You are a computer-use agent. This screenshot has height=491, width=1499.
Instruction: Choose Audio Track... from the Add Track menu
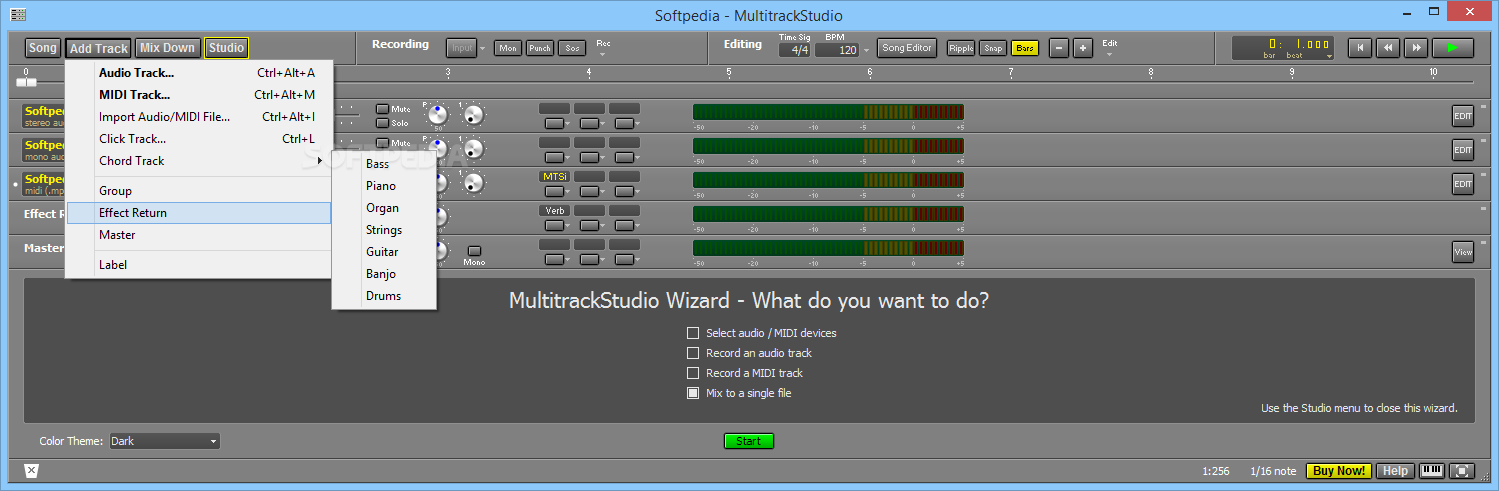198,72
